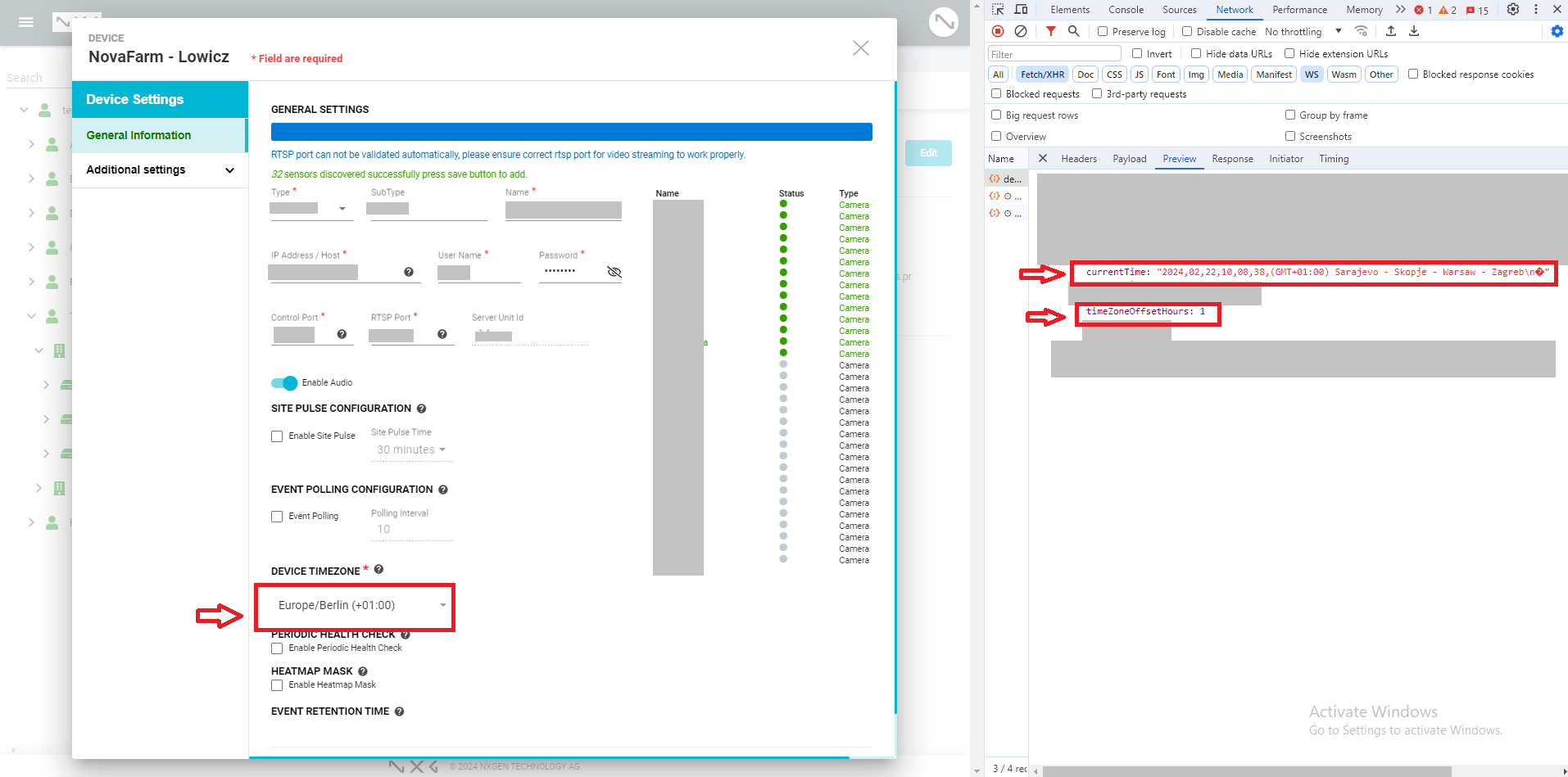Filter requests by WS type
This screenshot has width=1568, height=777.
[x=1312, y=75]
